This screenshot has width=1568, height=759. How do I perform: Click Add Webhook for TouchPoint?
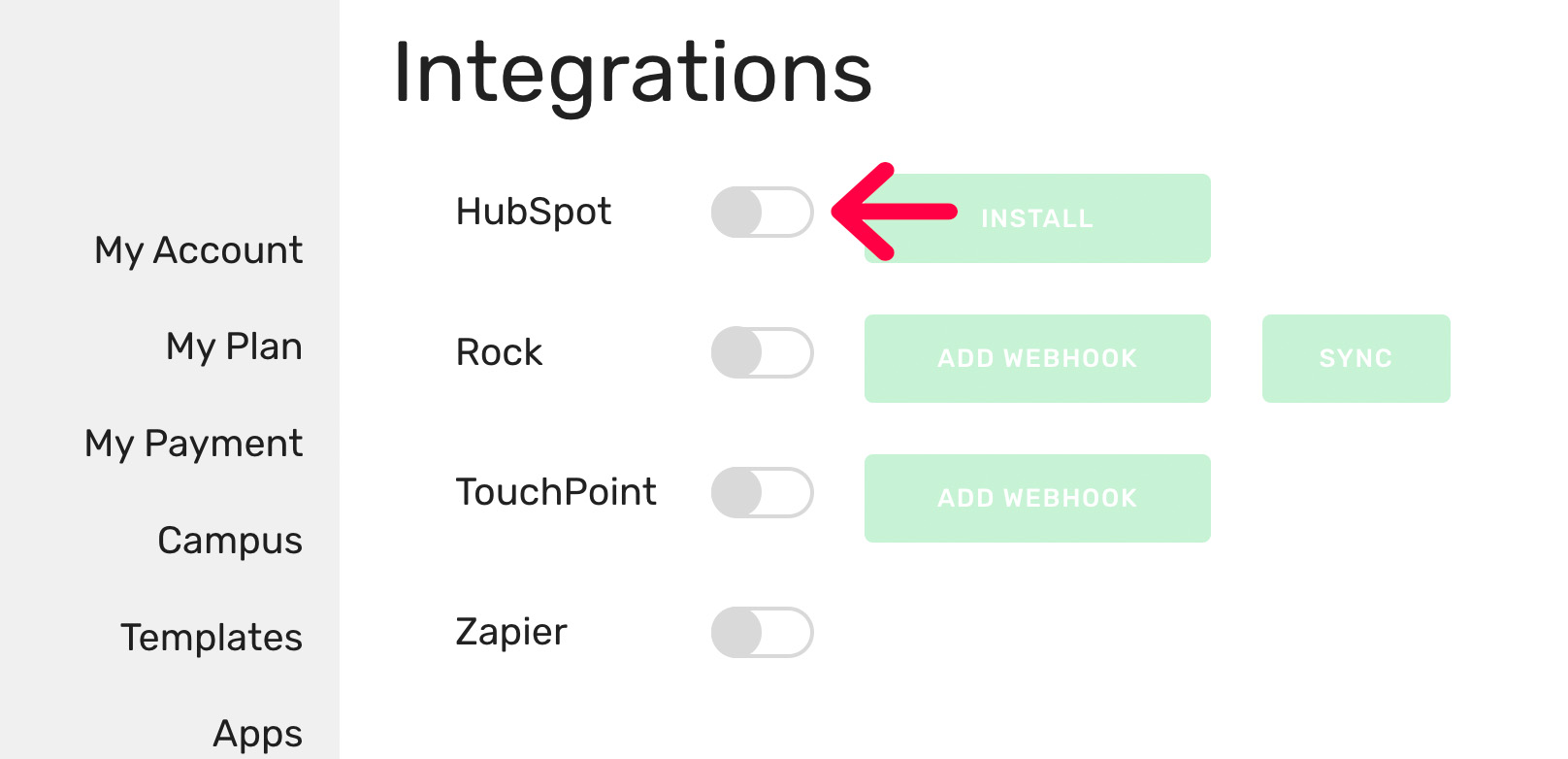(x=1036, y=498)
